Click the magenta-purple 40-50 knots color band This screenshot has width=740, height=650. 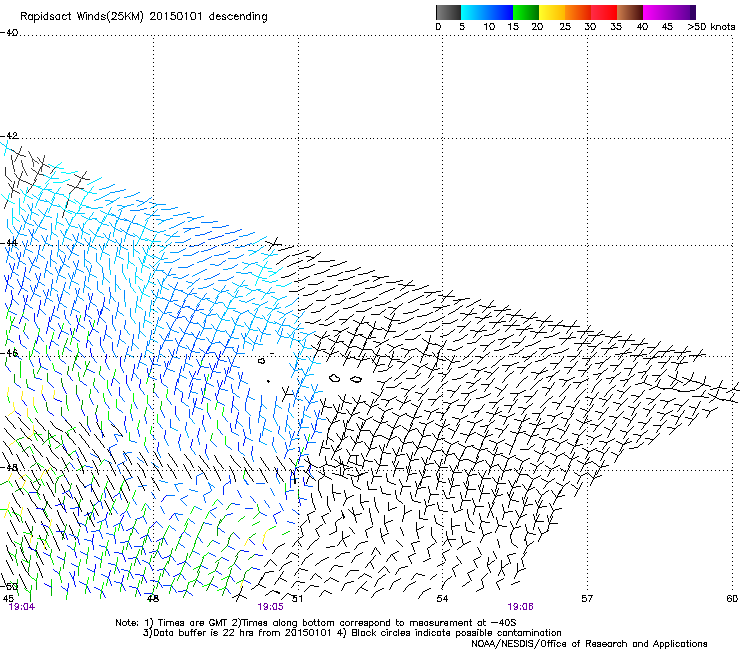(x=669, y=12)
